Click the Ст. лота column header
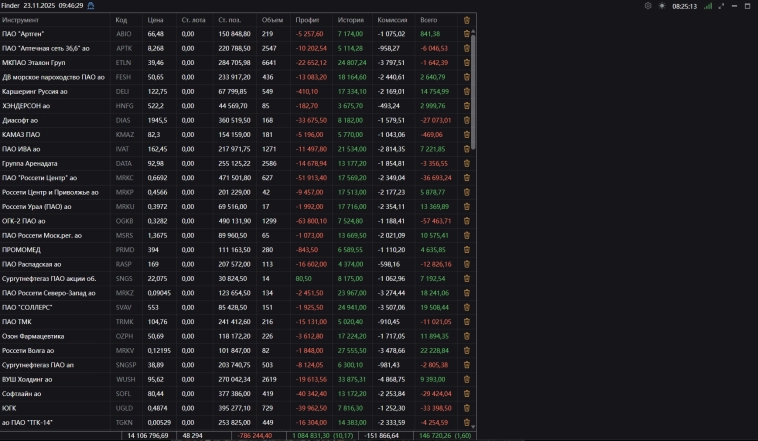This screenshot has height=441, width=758. click(x=193, y=20)
